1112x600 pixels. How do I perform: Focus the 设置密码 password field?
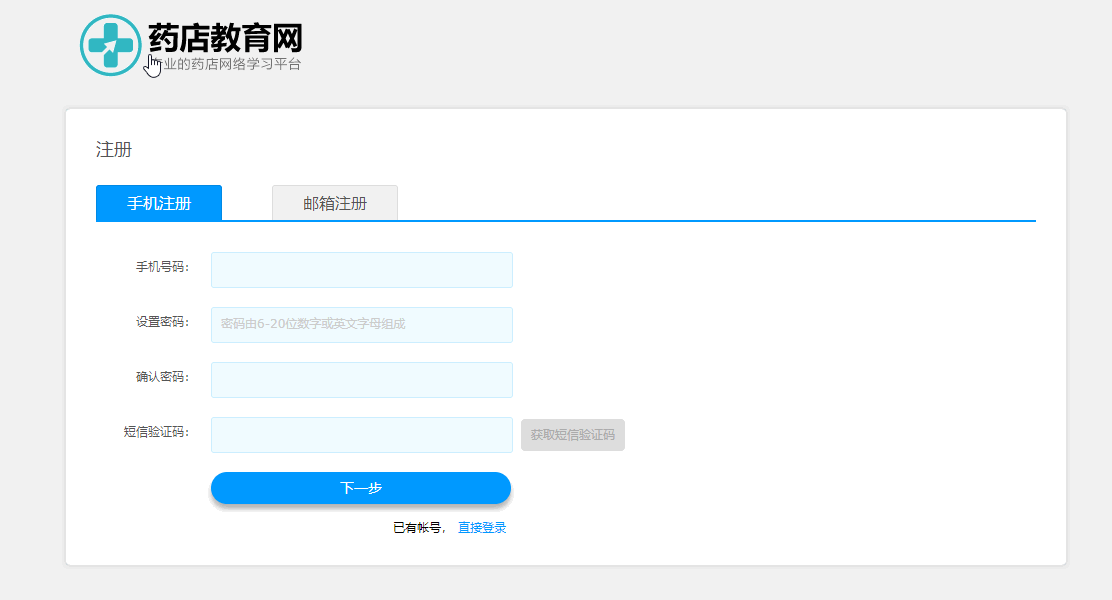[x=362, y=325]
